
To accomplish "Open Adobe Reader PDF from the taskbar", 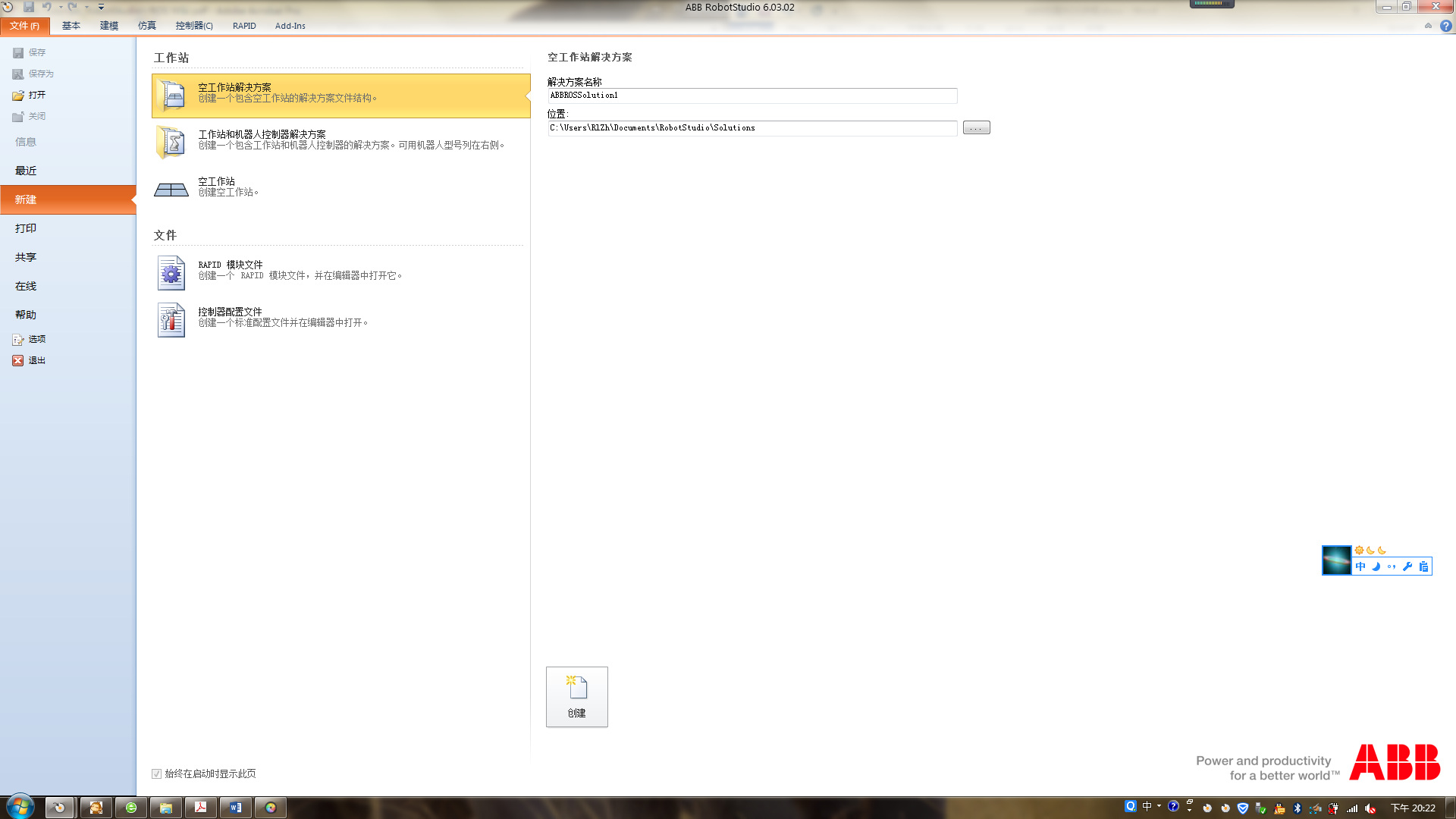I will [x=201, y=808].
